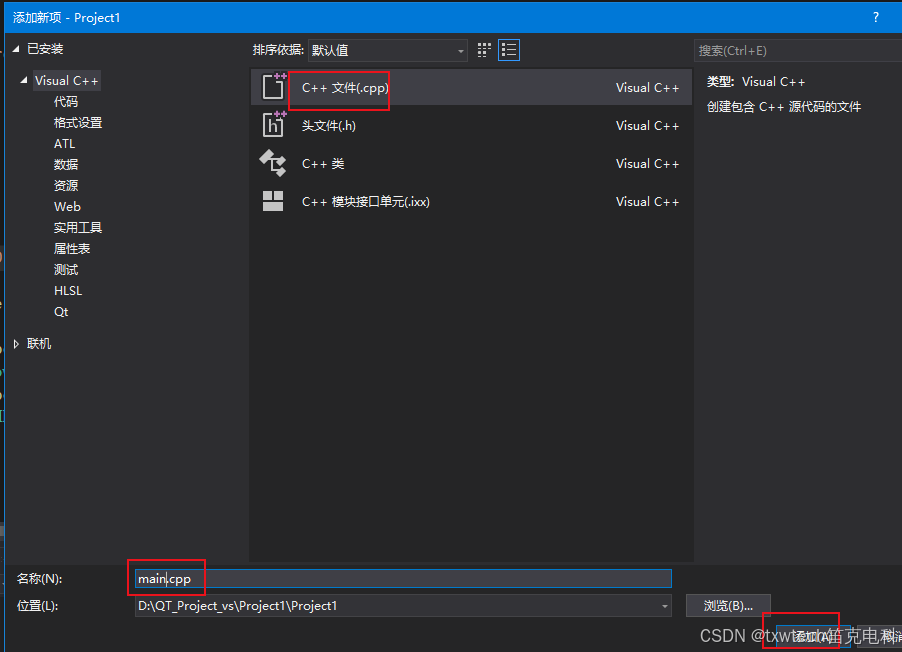Click the 类型: Visual C++ info line
902x652 pixels.
(755, 82)
